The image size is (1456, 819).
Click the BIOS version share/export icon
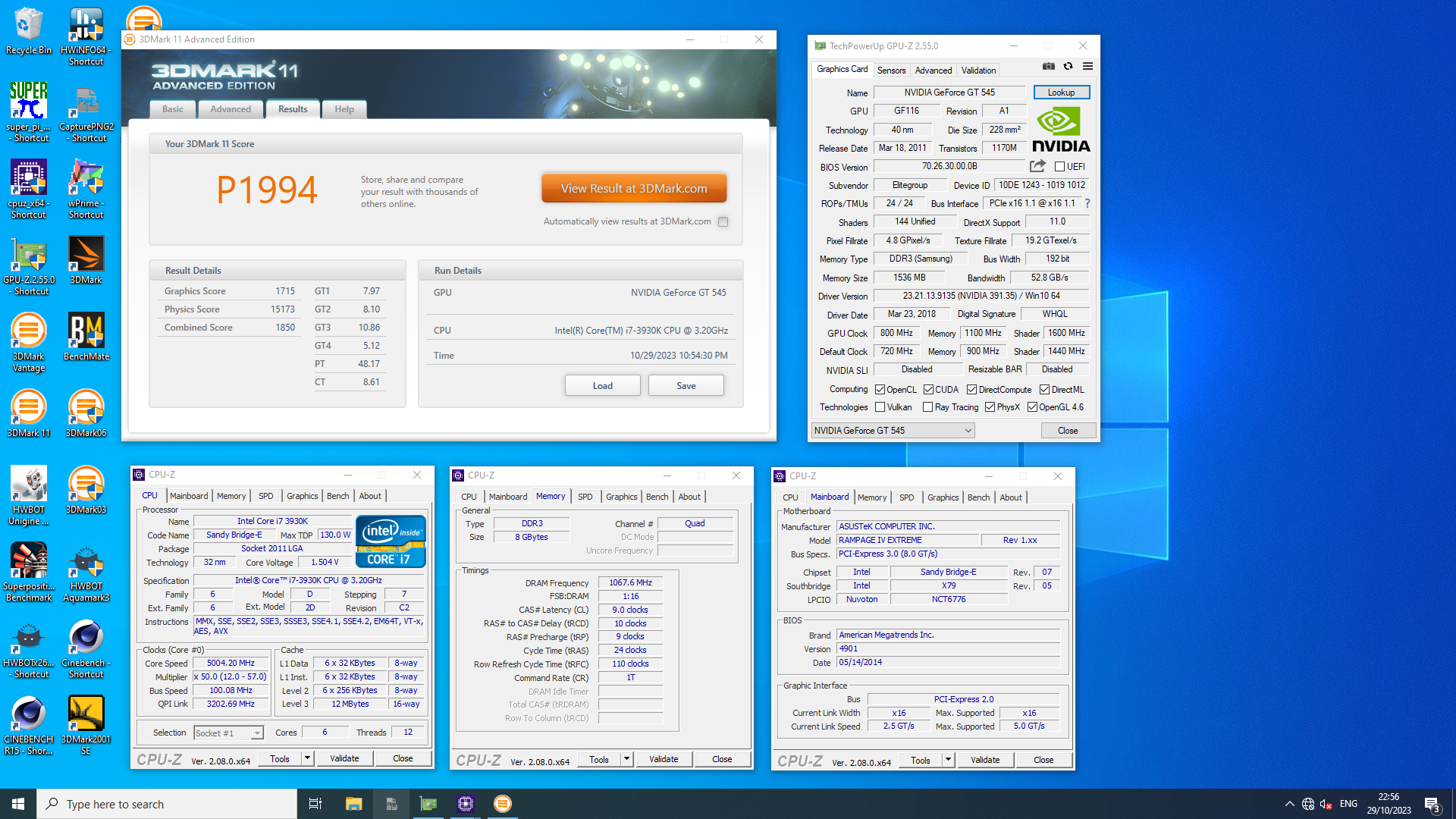(x=1037, y=166)
